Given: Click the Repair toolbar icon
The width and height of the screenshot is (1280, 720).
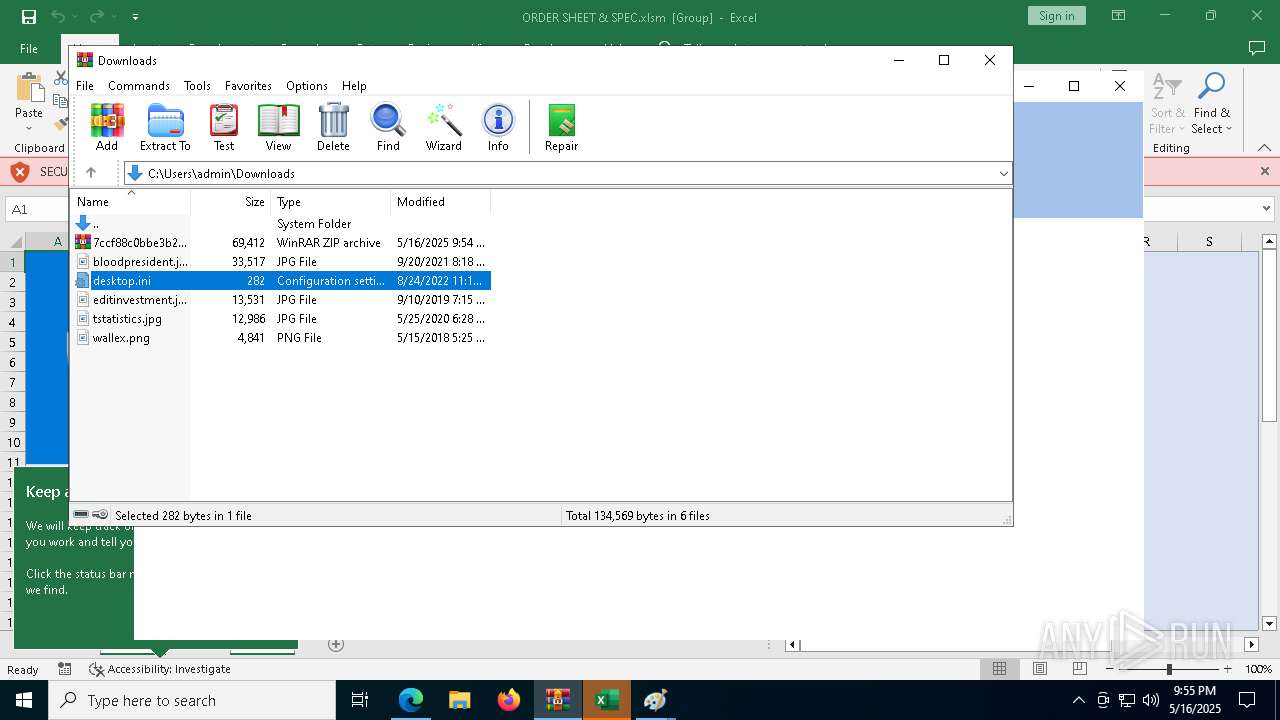Looking at the screenshot, I should coord(561,127).
